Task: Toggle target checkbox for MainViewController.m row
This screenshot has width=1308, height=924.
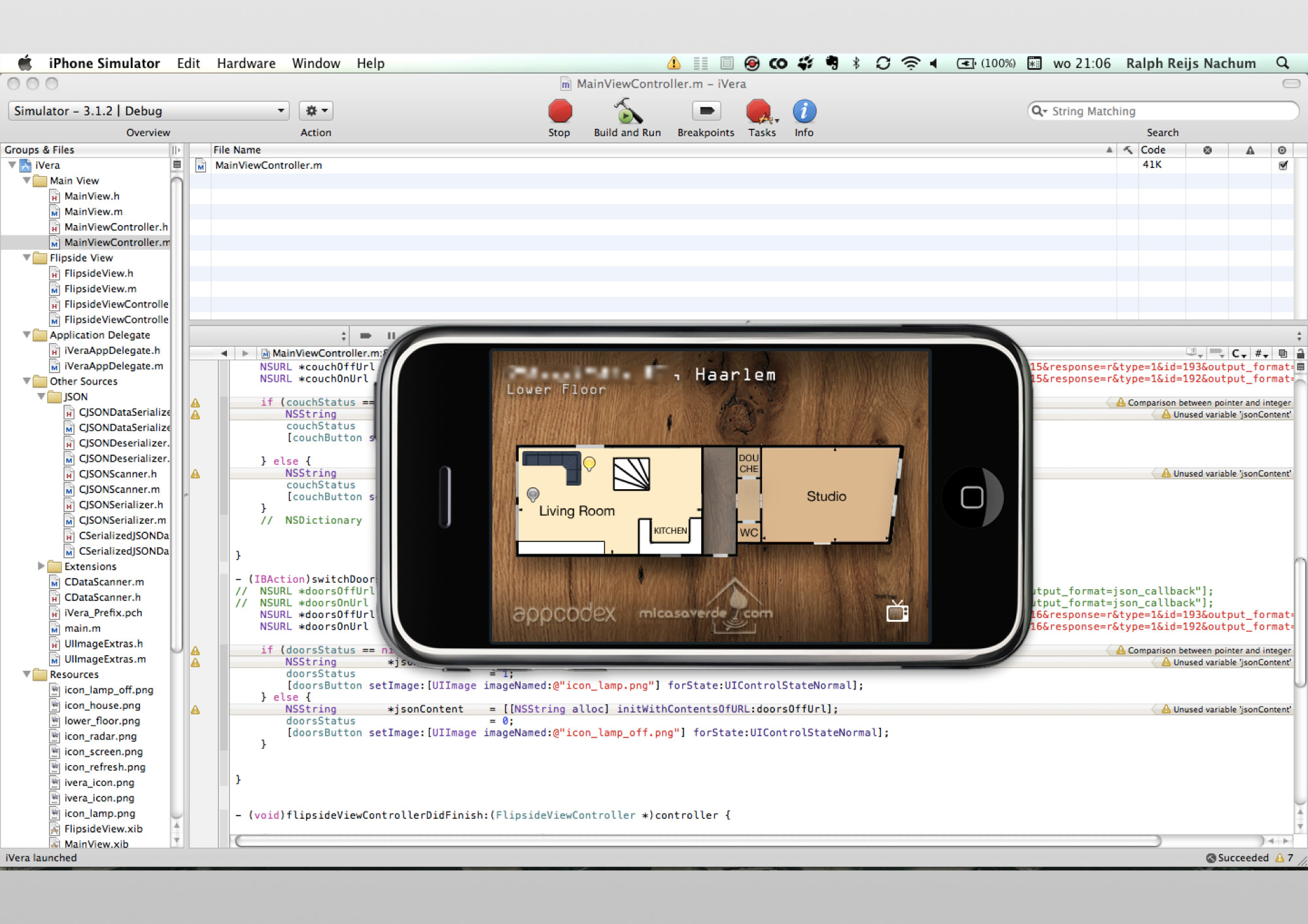Action: tap(1283, 165)
